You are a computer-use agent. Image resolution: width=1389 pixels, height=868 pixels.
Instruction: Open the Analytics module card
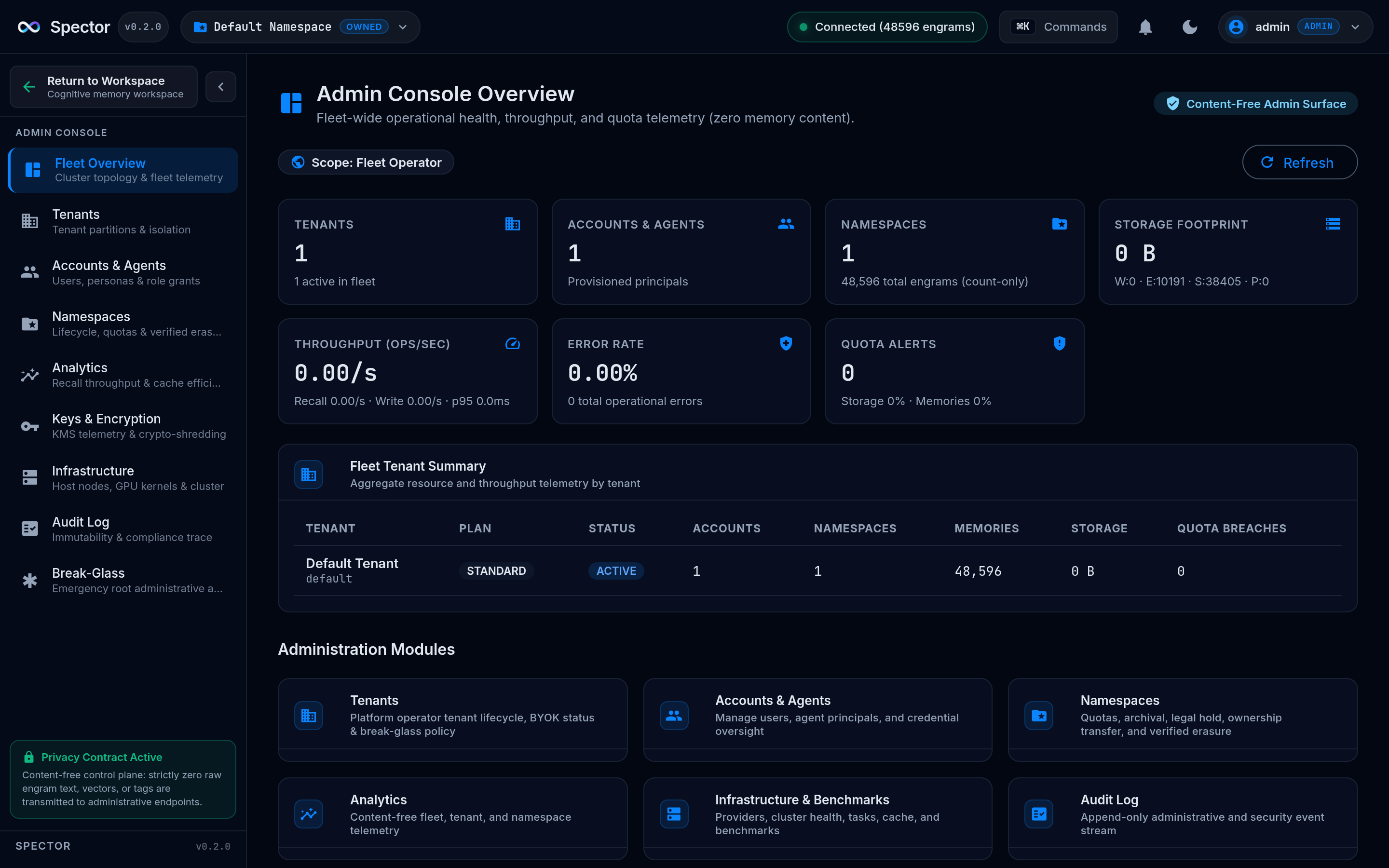tap(452, 819)
